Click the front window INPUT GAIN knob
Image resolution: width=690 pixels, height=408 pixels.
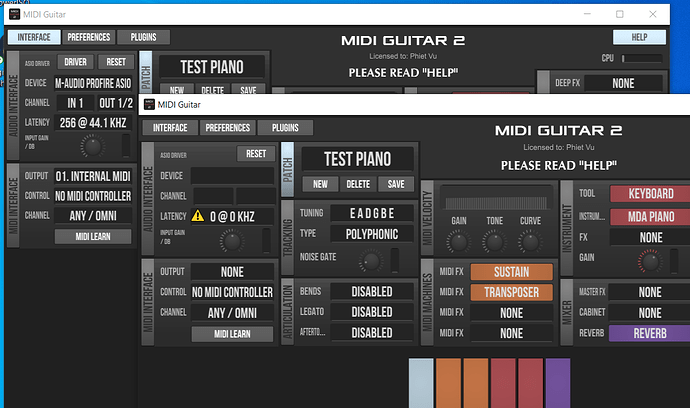[x=232, y=241]
